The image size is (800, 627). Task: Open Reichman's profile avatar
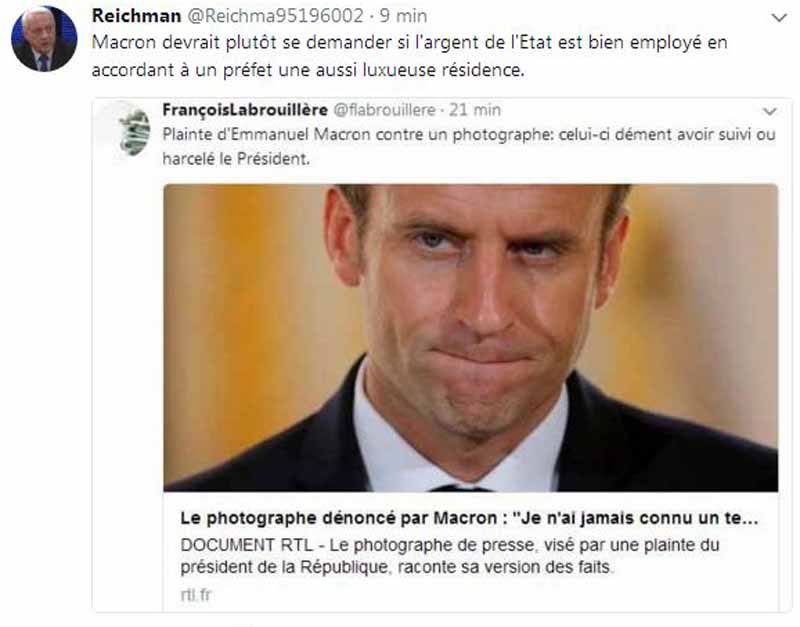coord(44,38)
